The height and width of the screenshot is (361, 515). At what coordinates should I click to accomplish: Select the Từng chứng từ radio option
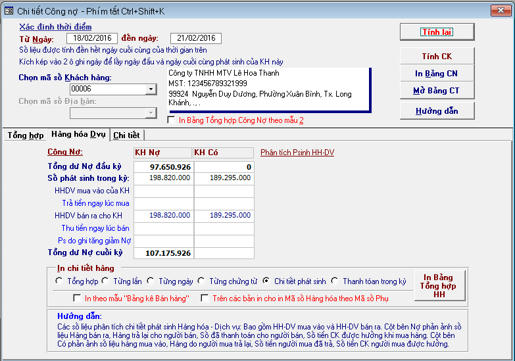tap(201, 281)
